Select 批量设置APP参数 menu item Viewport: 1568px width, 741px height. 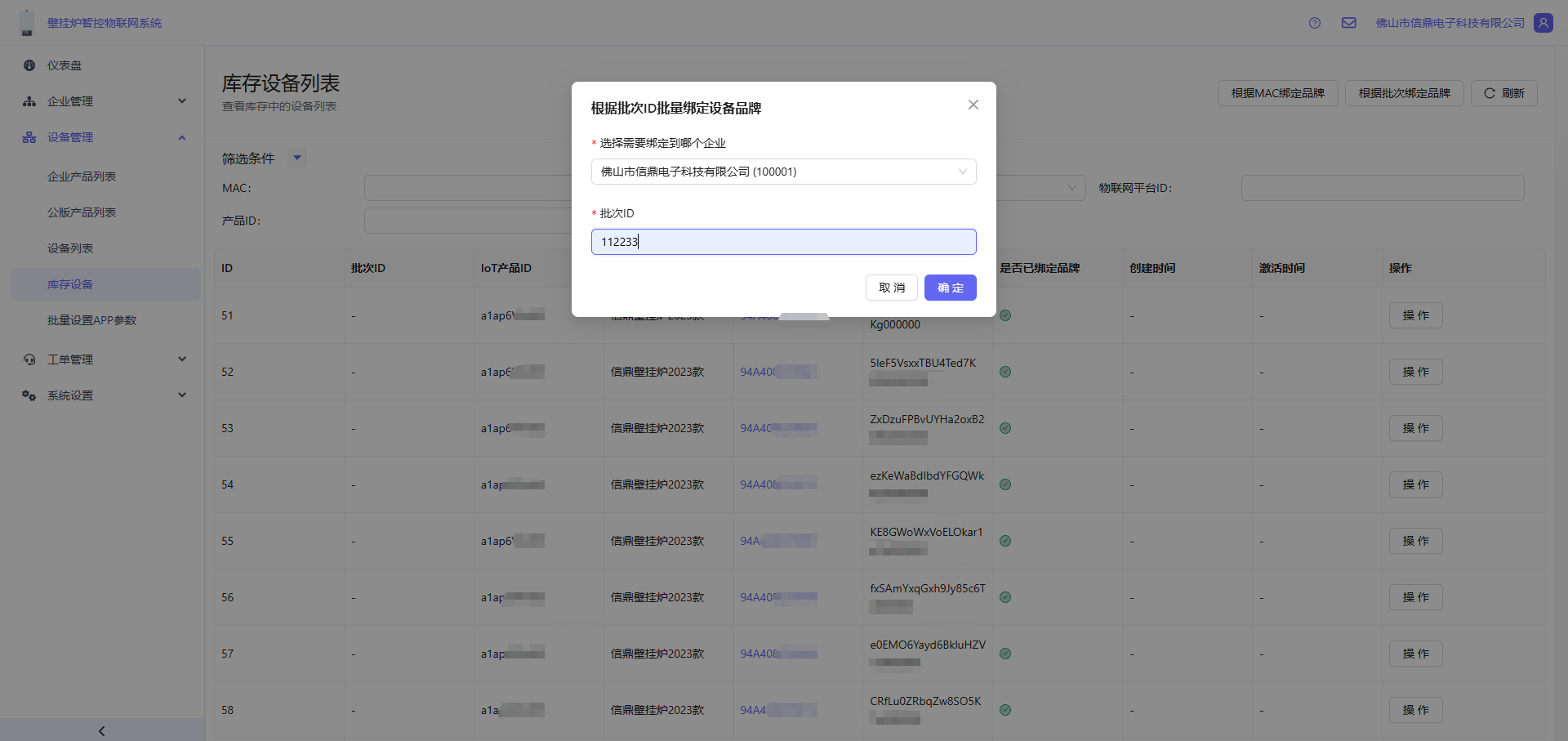tap(91, 320)
